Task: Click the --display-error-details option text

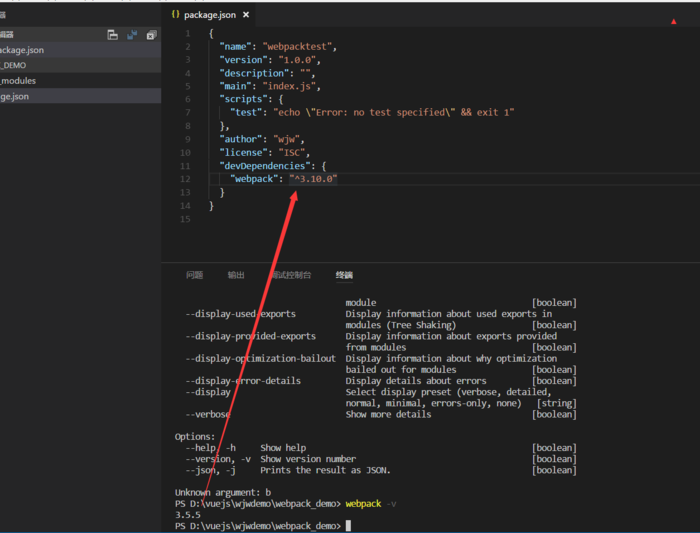Action: coord(243,381)
